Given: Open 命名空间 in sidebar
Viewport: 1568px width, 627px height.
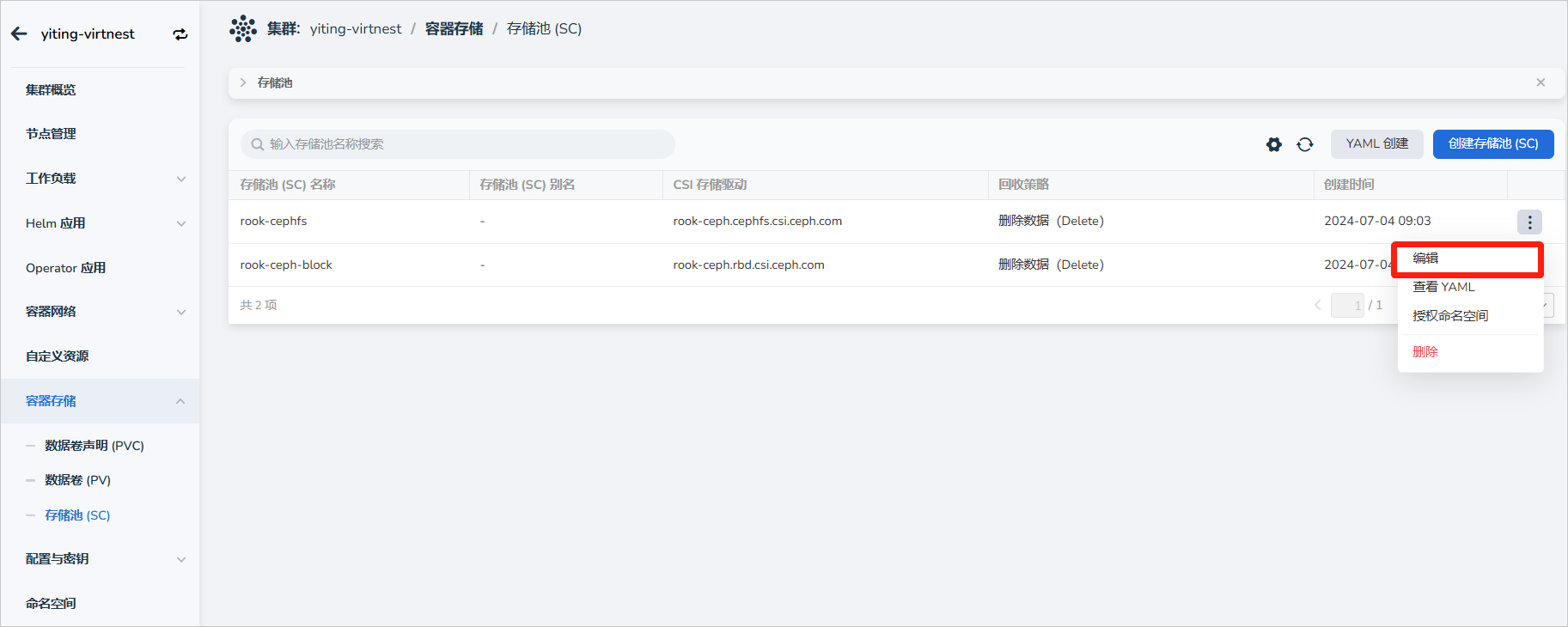Looking at the screenshot, I should coord(51,604).
